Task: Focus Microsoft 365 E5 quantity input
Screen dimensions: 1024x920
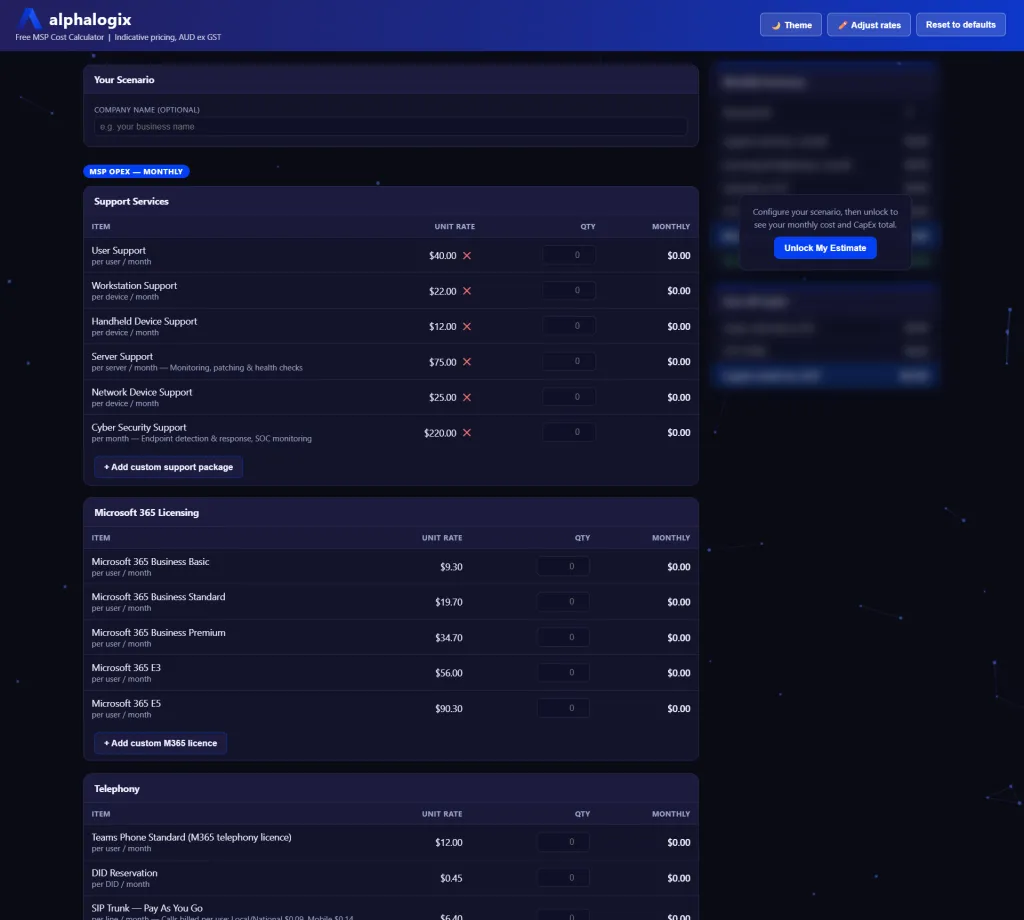Action: tap(564, 708)
